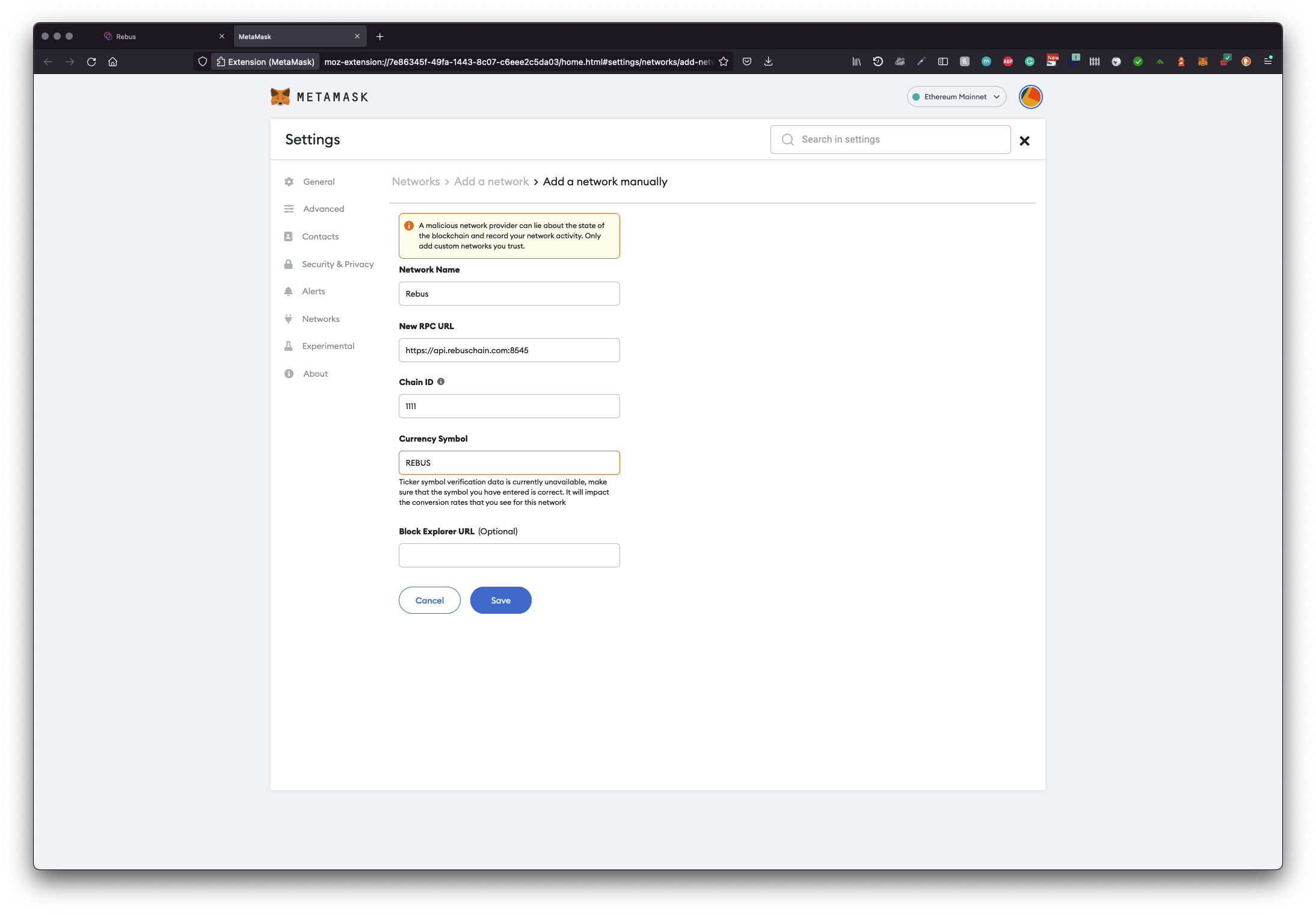Click the browser home icon
The width and height of the screenshot is (1316, 914).
[112, 61]
